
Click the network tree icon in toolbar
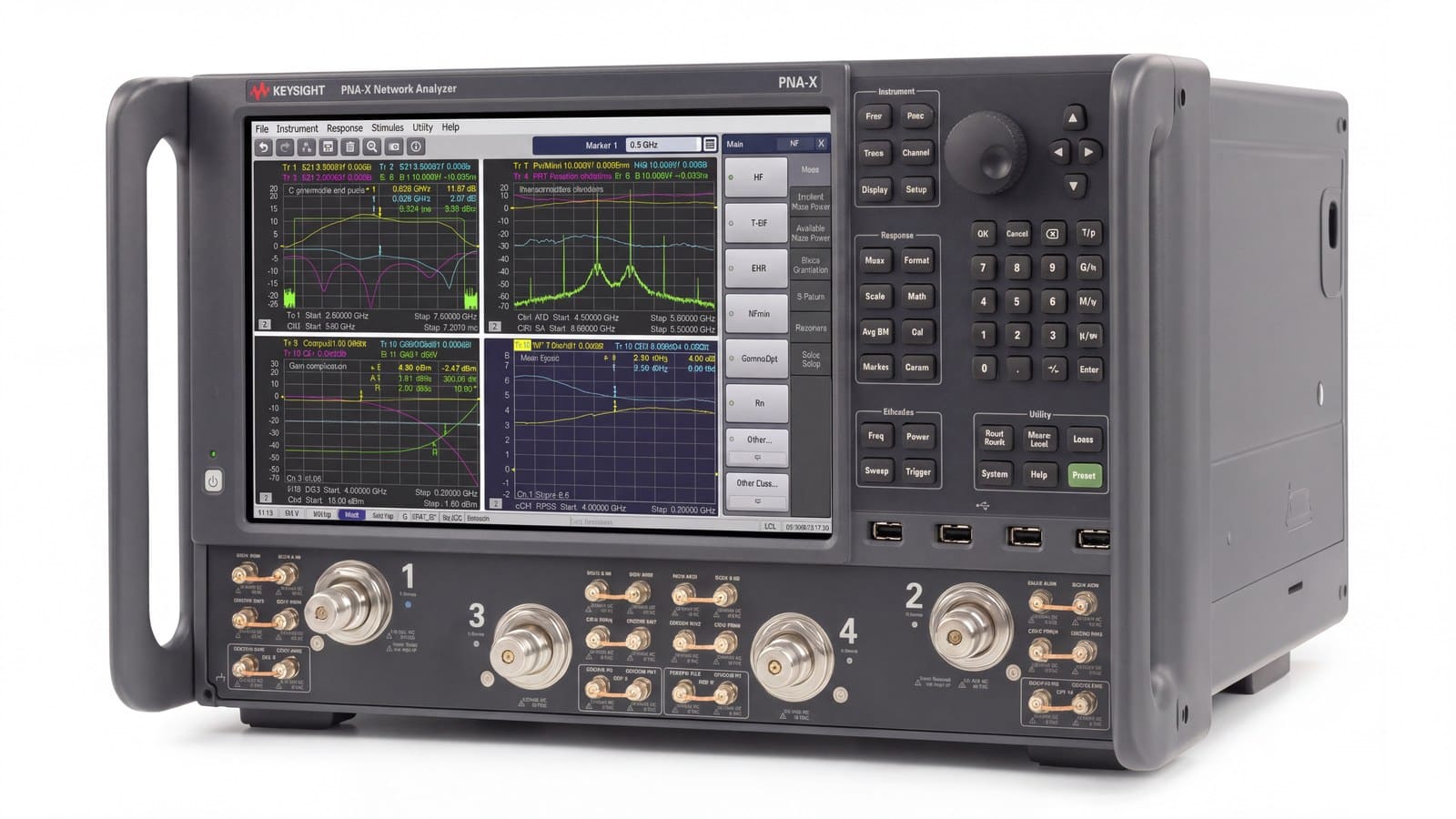point(307,147)
